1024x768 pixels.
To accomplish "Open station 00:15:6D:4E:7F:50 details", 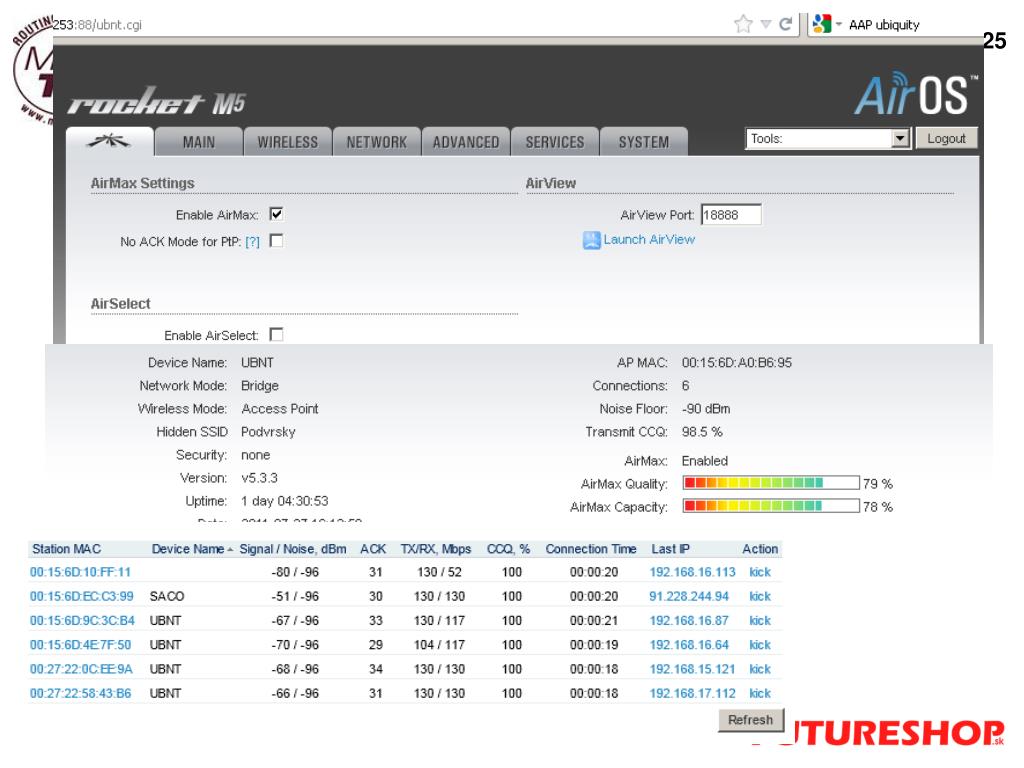I will (x=80, y=645).
